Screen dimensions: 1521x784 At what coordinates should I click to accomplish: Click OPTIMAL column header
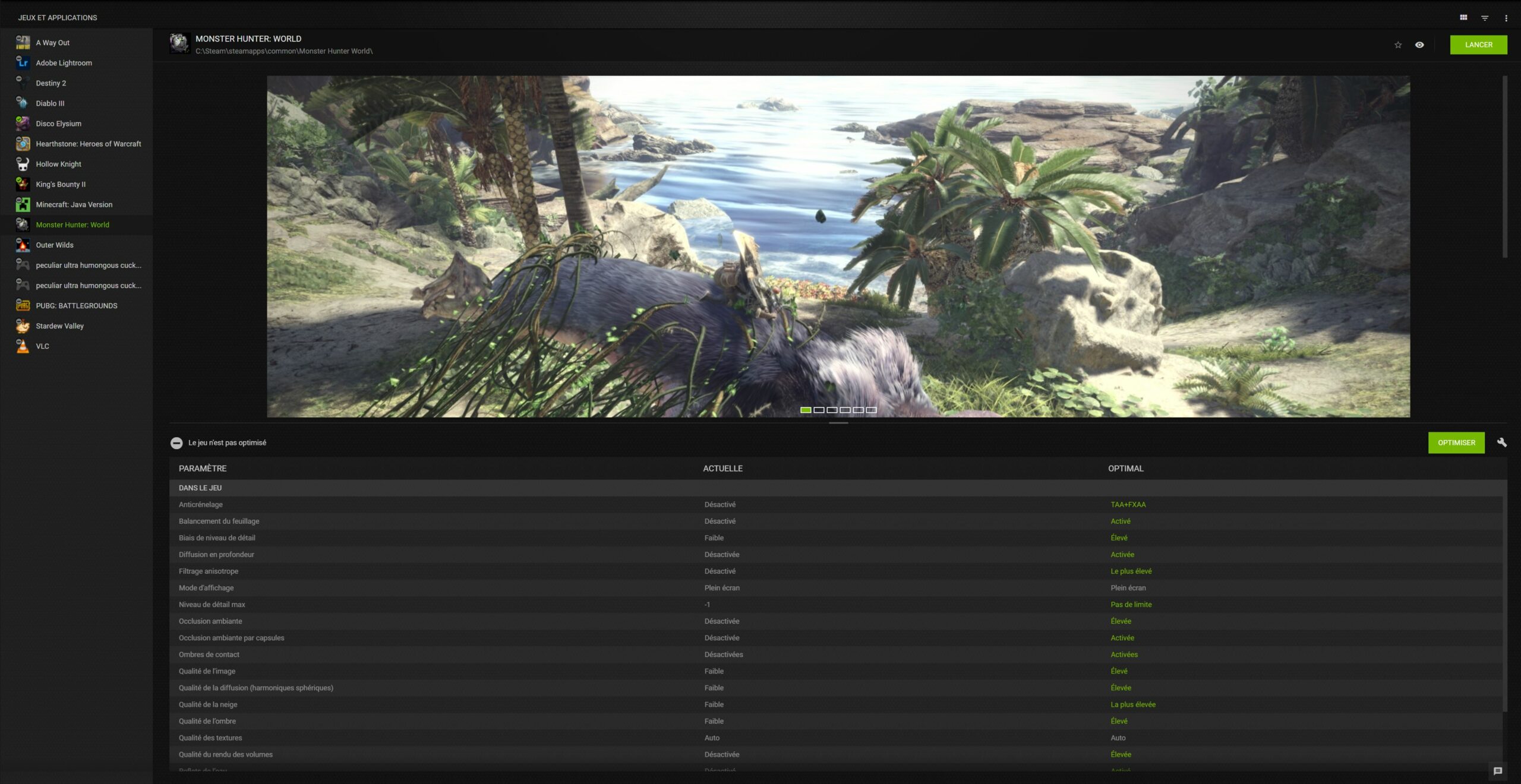(x=1125, y=468)
